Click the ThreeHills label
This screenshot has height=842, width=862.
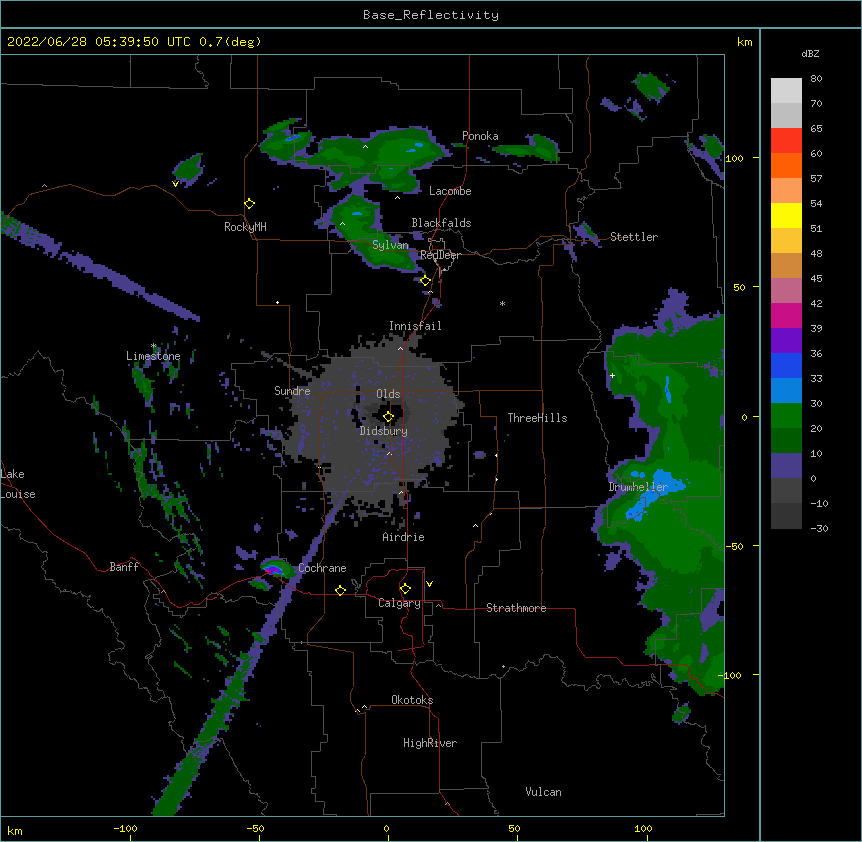click(x=537, y=418)
